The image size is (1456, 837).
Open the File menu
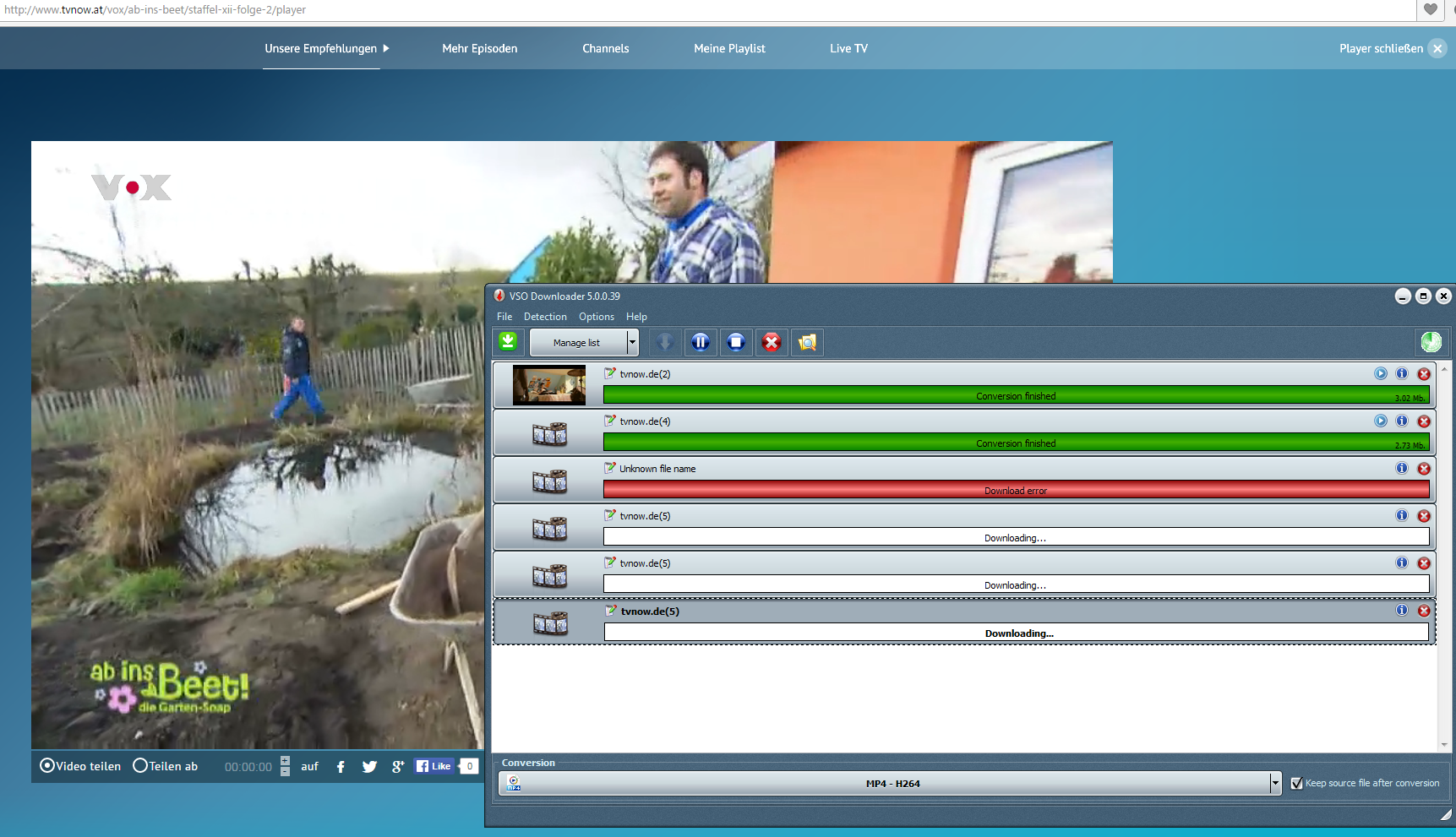pos(504,317)
